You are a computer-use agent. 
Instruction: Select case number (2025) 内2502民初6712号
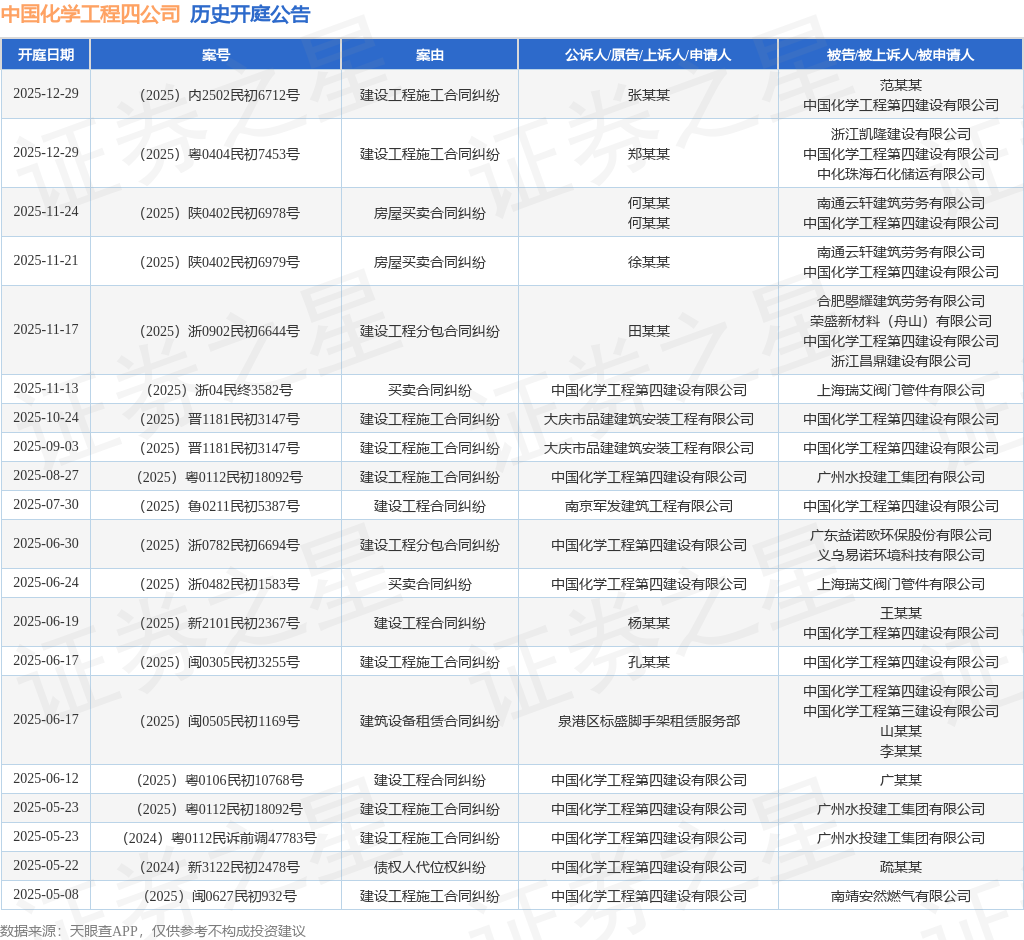(219, 95)
